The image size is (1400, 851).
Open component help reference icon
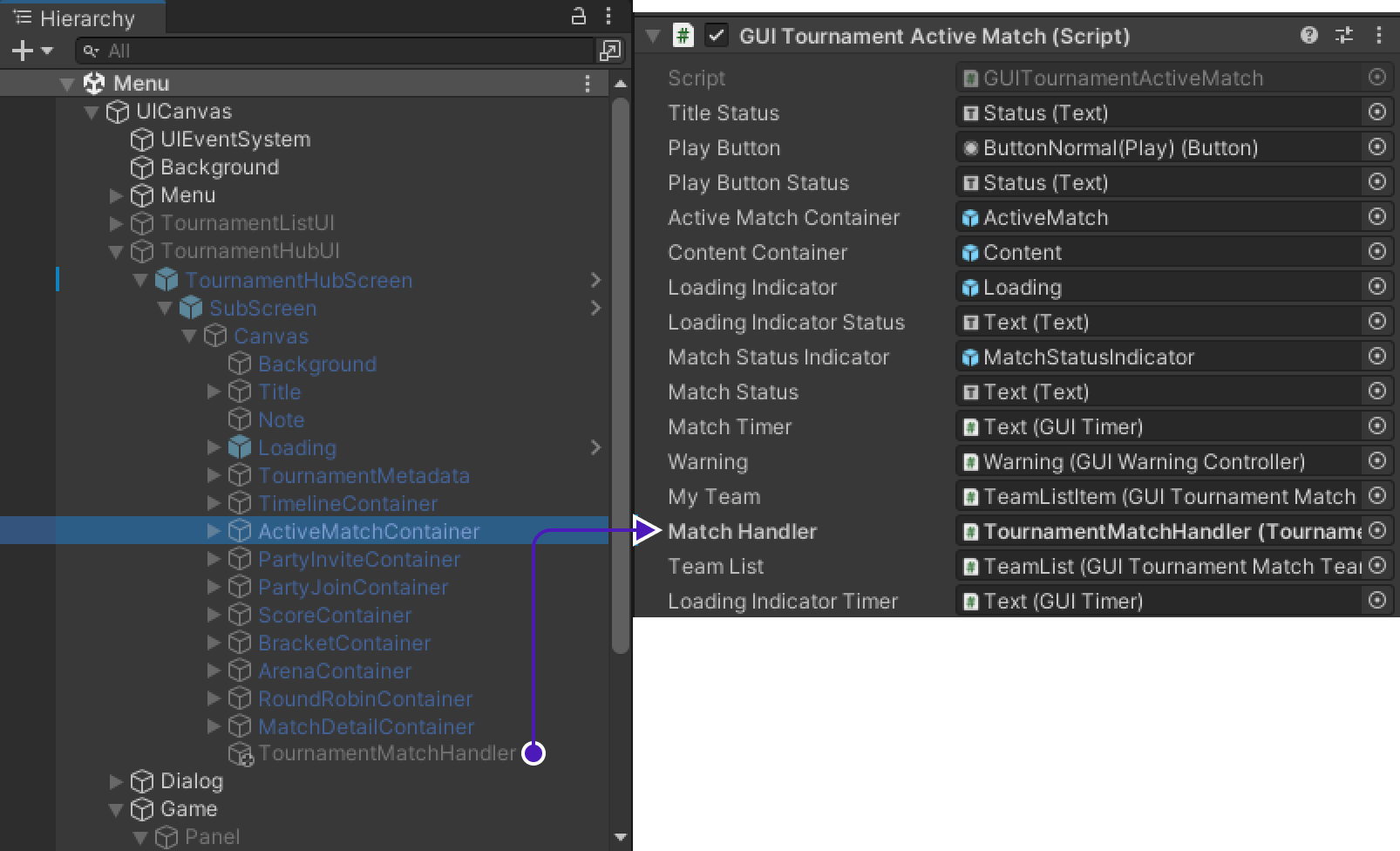pyautogui.click(x=1308, y=36)
